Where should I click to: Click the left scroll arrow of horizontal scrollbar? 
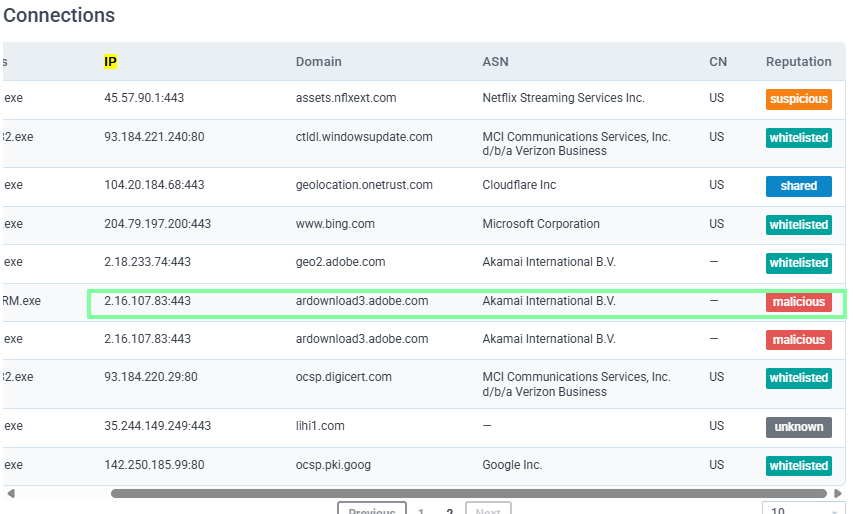(11, 493)
